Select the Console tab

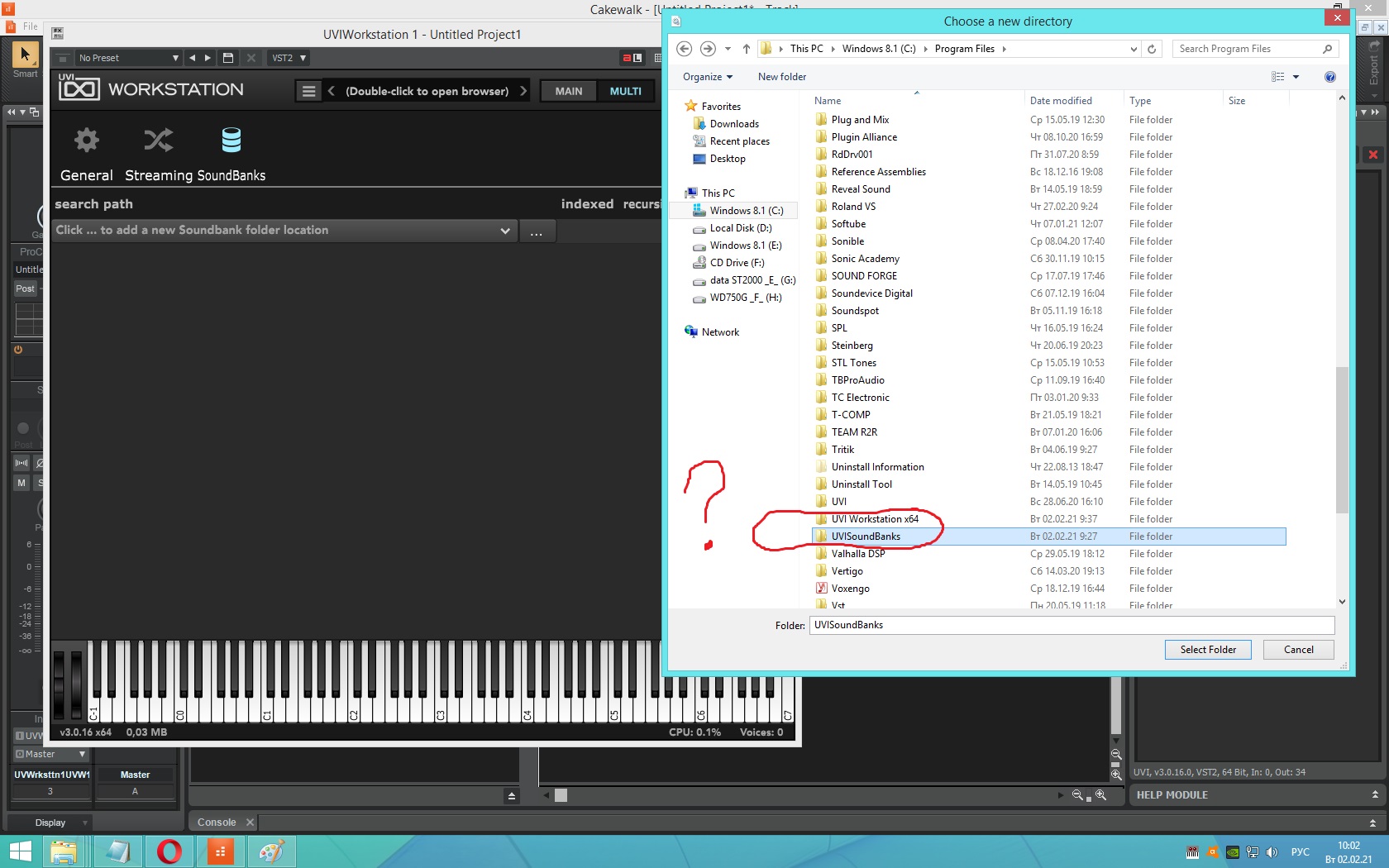pos(217,823)
